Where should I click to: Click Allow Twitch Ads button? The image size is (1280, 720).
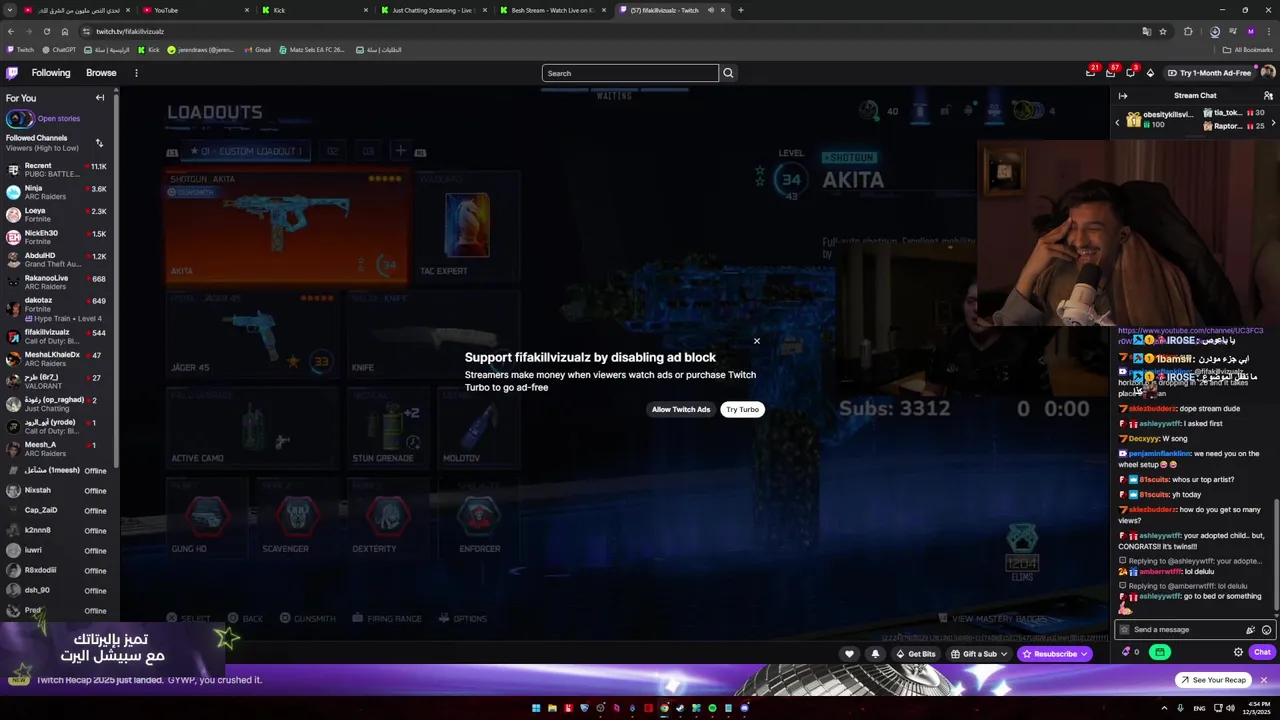coord(681,409)
